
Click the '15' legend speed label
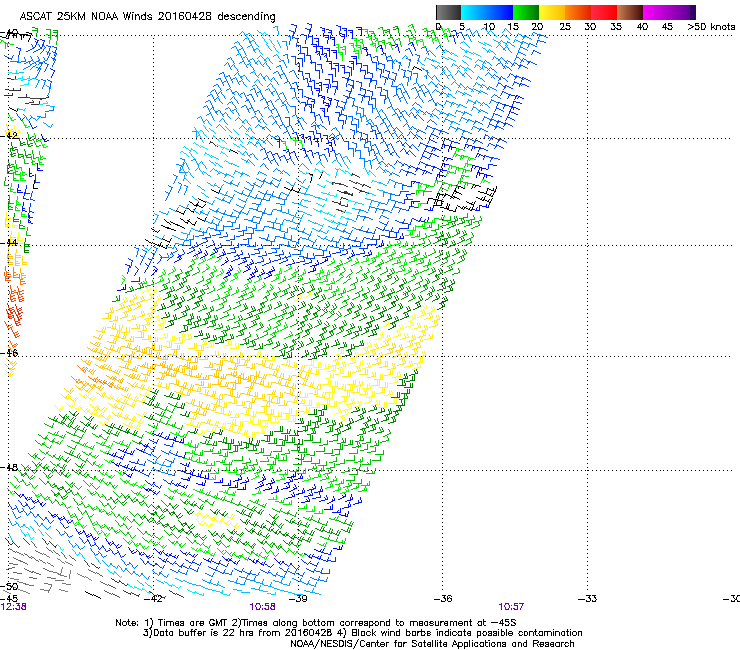(x=513, y=27)
